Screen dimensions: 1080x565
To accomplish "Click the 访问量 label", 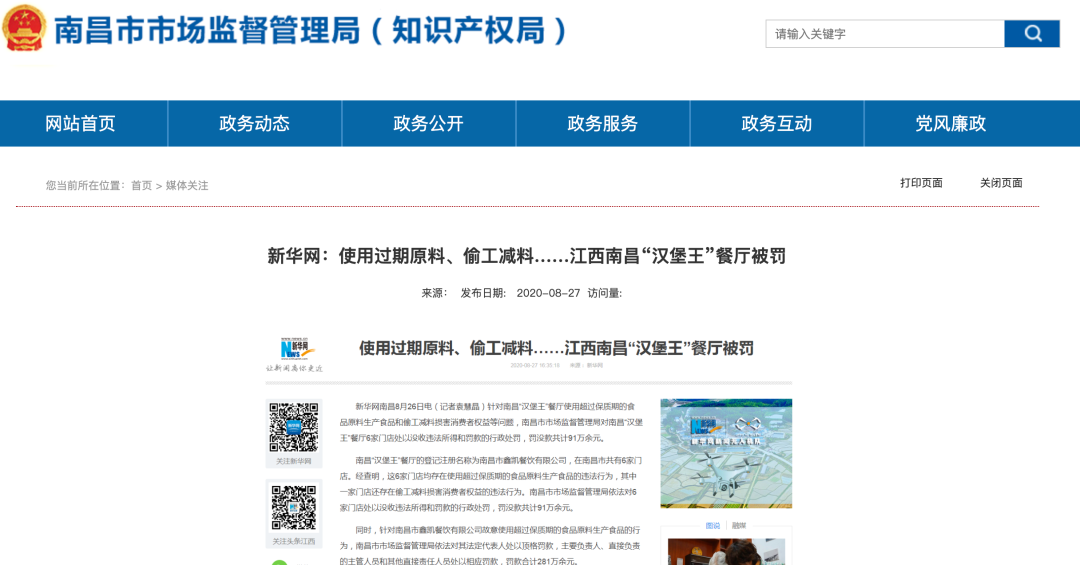I will pos(604,293).
